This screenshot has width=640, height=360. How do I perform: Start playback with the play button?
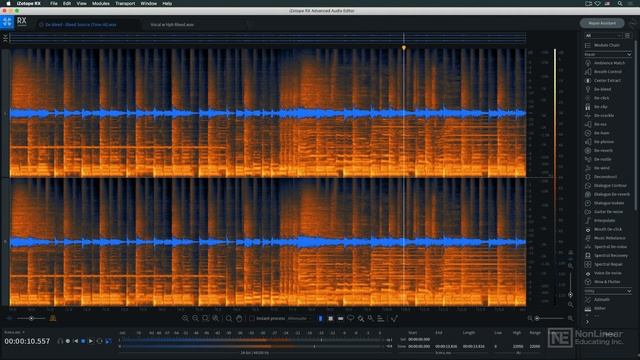tap(91, 341)
